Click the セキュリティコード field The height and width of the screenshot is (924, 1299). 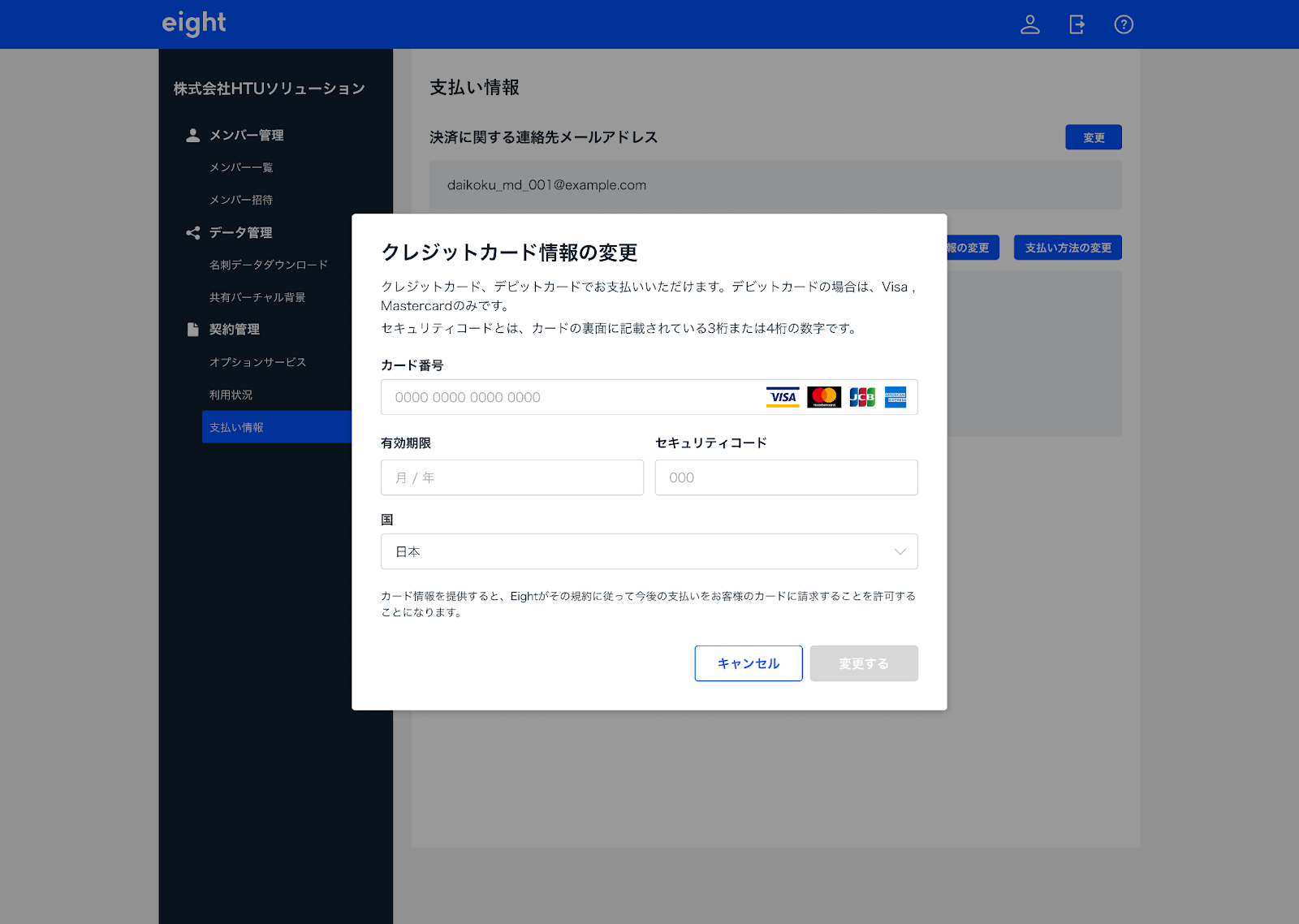tap(786, 477)
